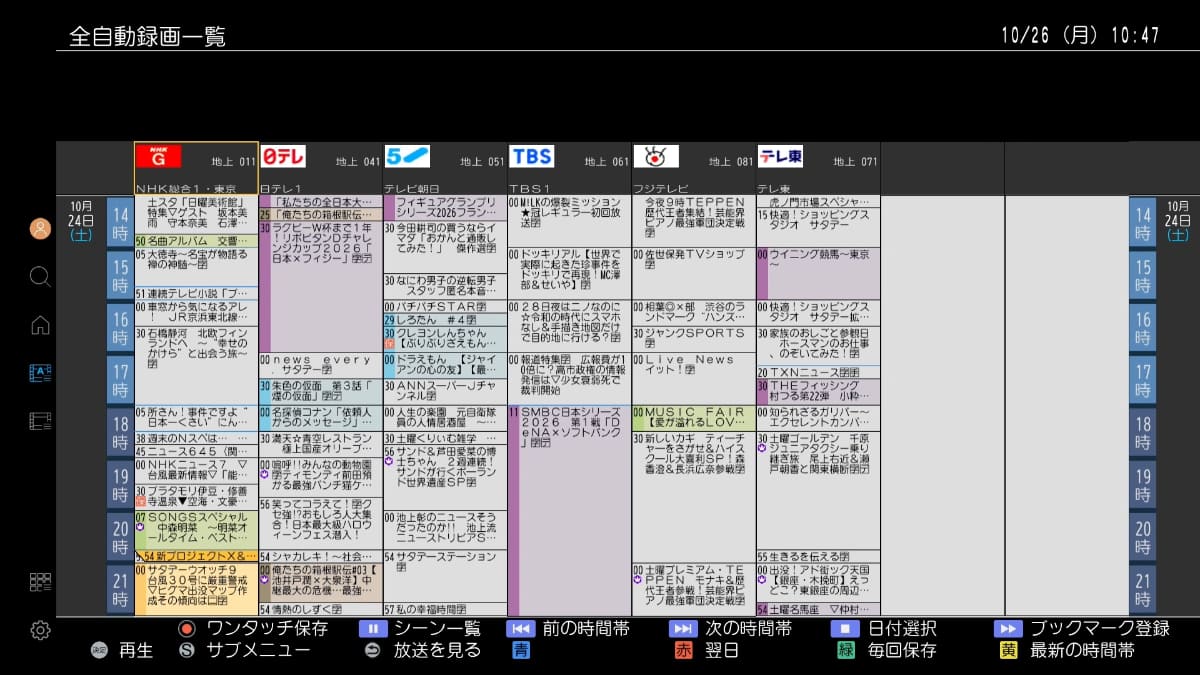The image size is (1200, 675).
Task: Select the ドラえもん program on テレビ朝日
Action: pyautogui.click(x=444, y=365)
